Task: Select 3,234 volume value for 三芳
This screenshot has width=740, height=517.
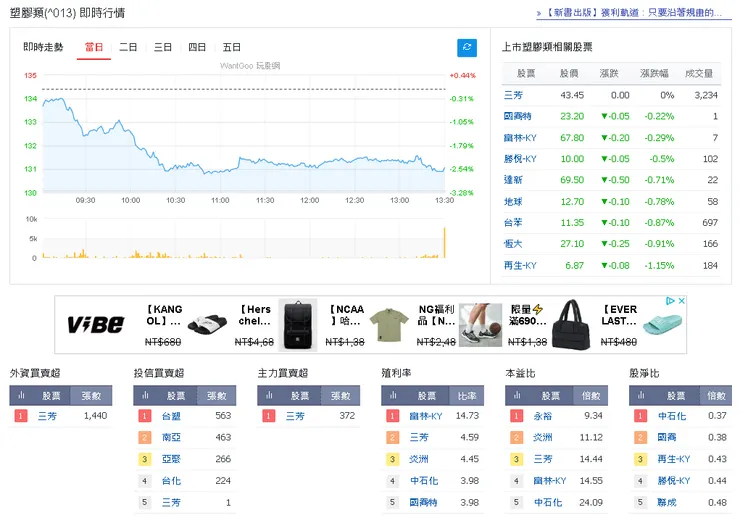Action: tap(706, 95)
